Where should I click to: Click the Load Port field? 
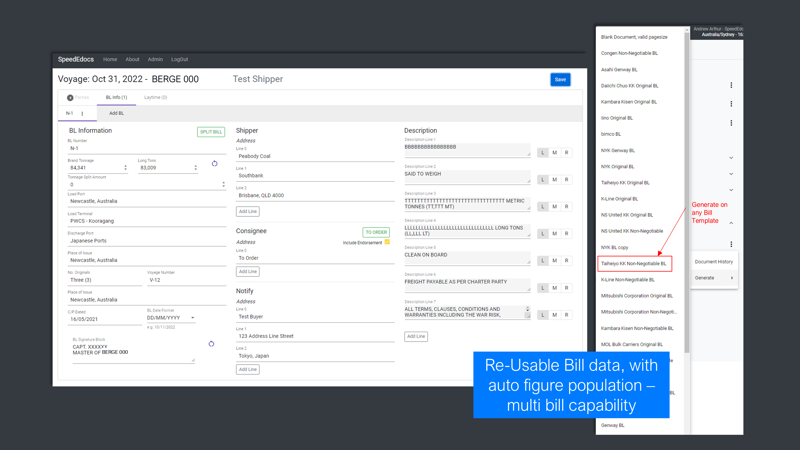(x=147, y=201)
